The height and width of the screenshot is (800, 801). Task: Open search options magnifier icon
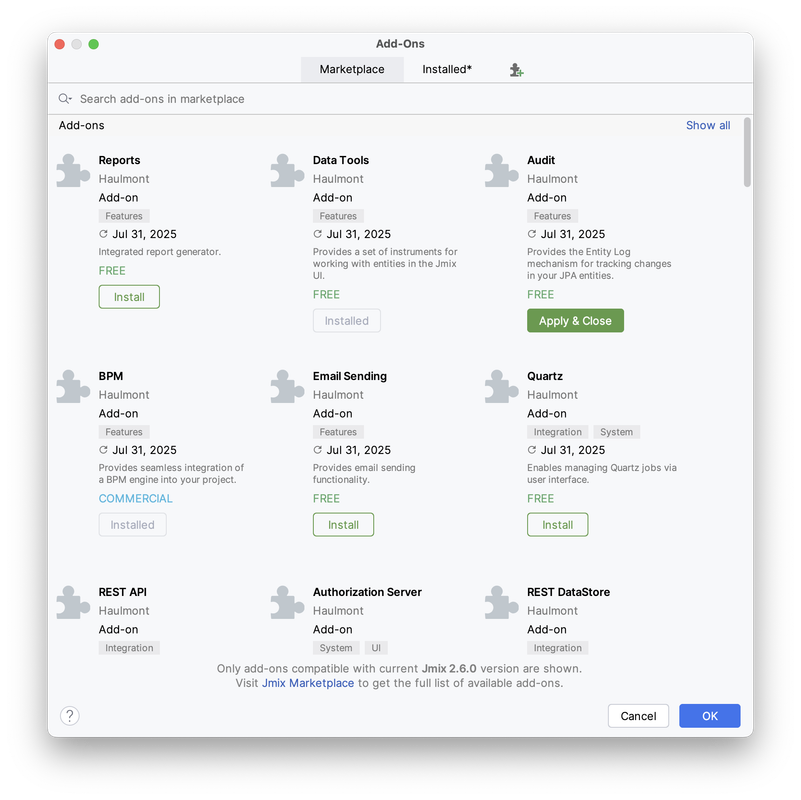point(65,99)
